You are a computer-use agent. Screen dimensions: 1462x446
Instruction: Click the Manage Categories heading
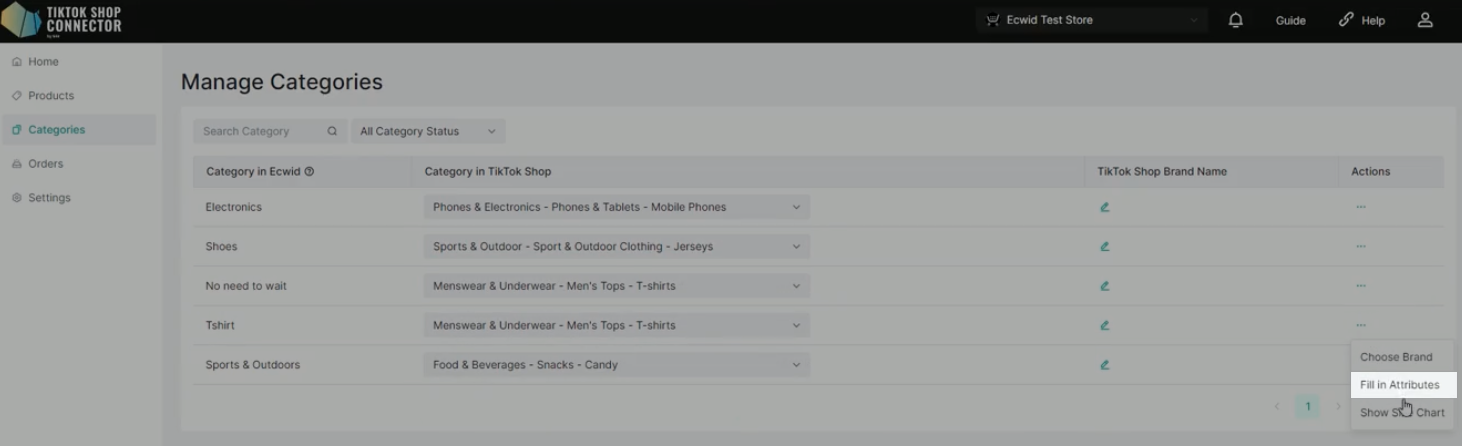click(x=282, y=82)
